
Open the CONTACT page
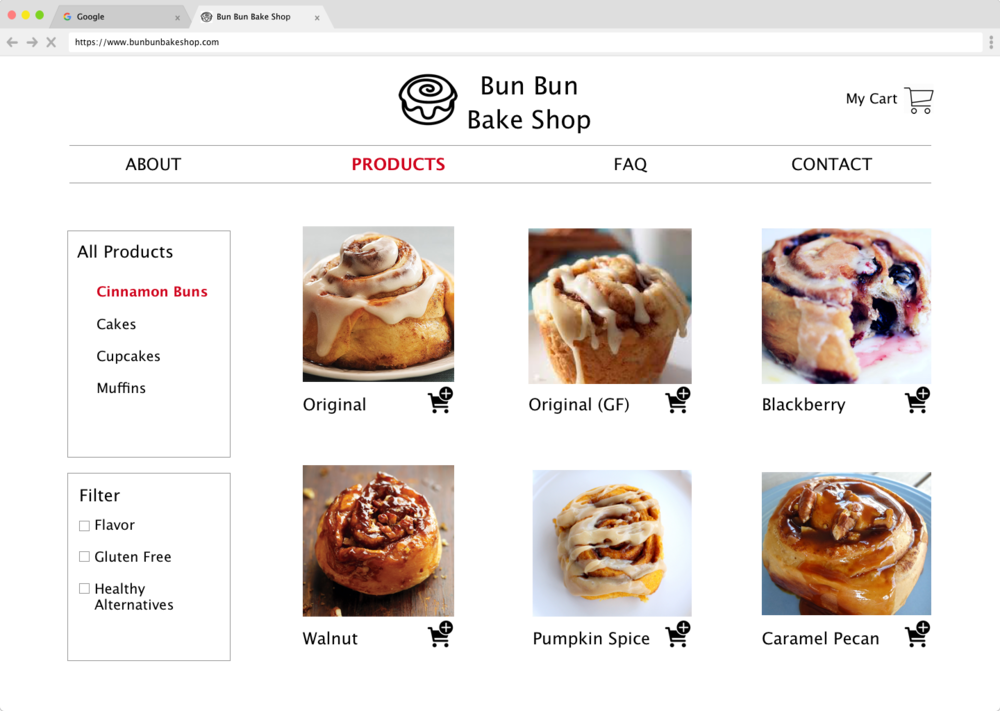tap(831, 165)
